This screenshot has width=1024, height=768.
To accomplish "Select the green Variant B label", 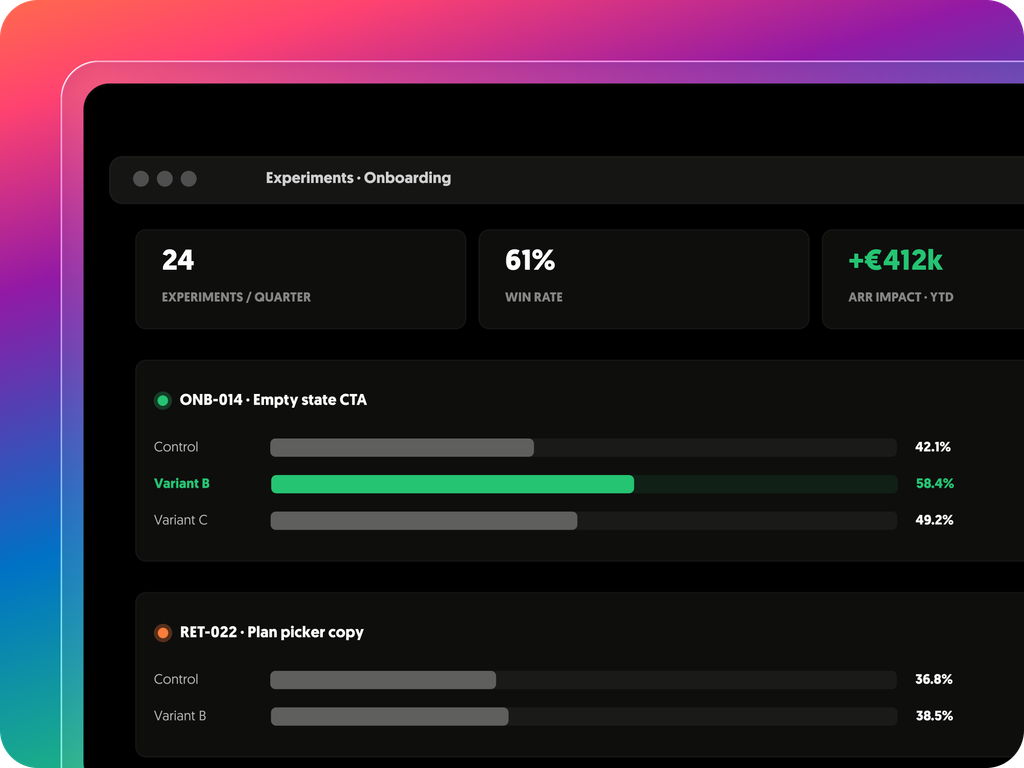I will pos(182,484).
